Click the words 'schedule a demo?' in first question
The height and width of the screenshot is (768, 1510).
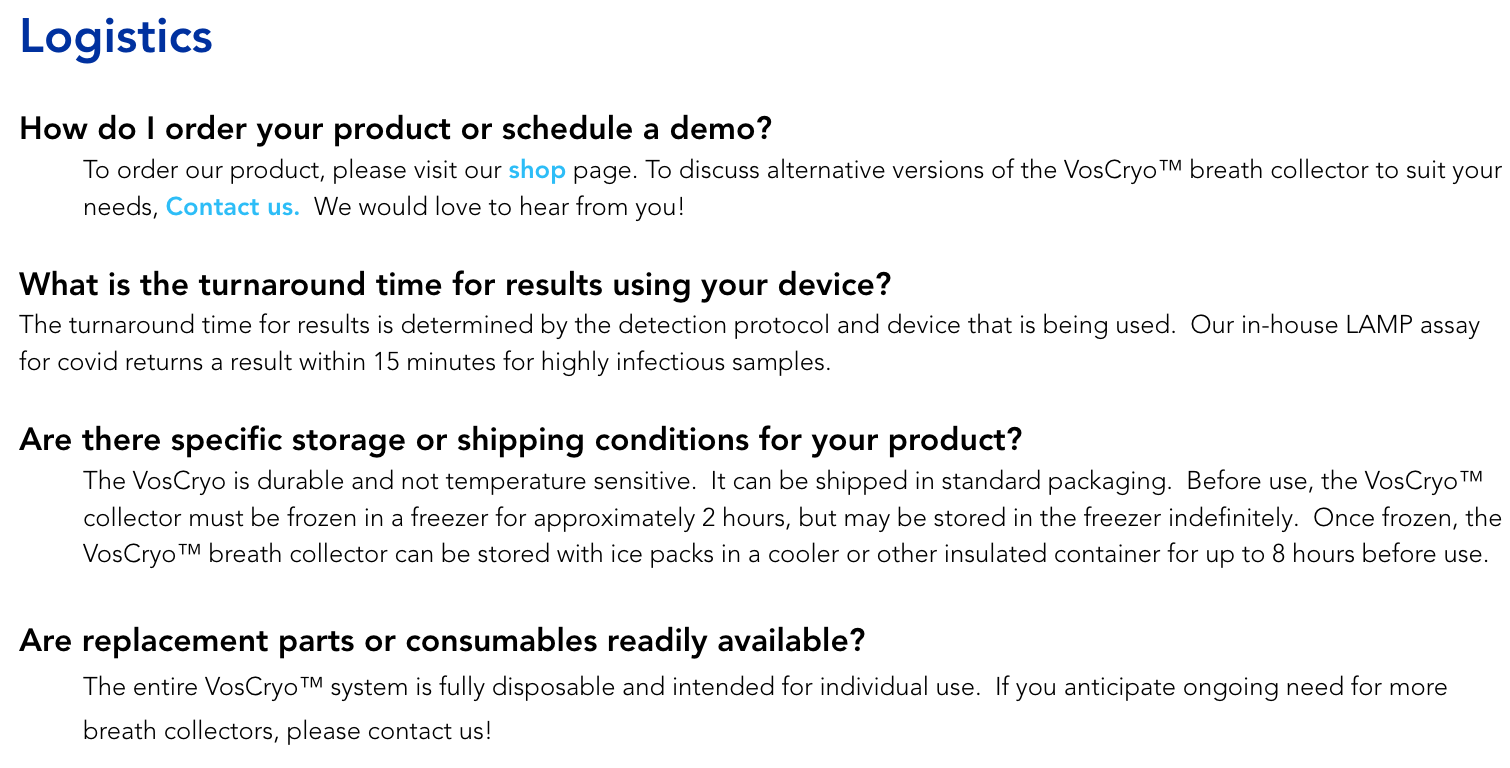coord(637,129)
